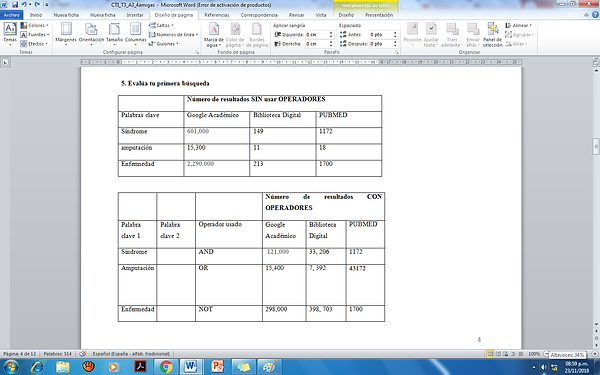Open the Números de línea dropdown
This screenshot has height=375, width=600.
173,34
